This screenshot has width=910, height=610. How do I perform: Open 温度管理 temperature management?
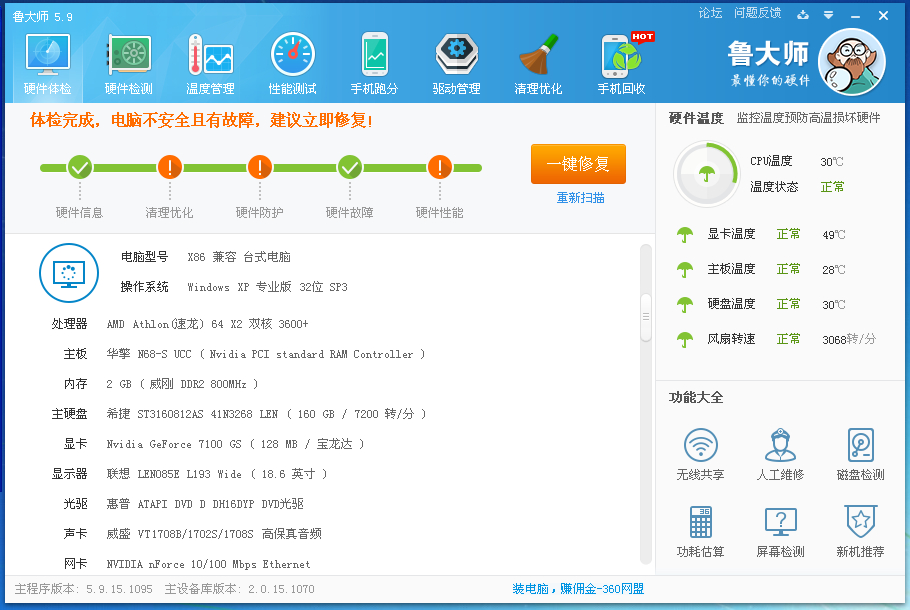coord(210,64)
